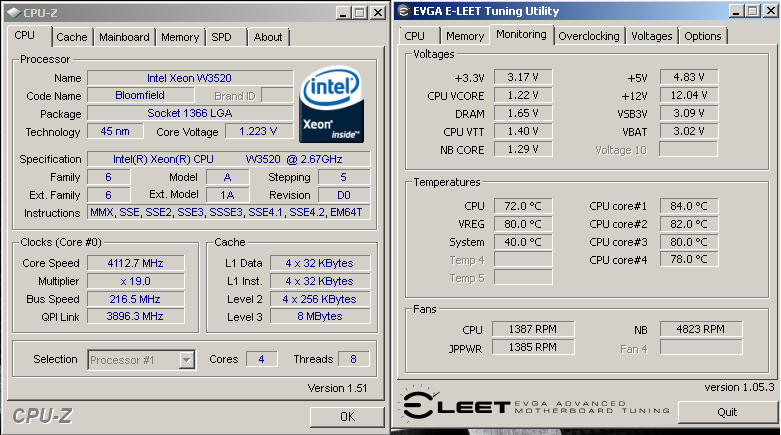Click the +5V reading 4.83 V

coord(689,77)
